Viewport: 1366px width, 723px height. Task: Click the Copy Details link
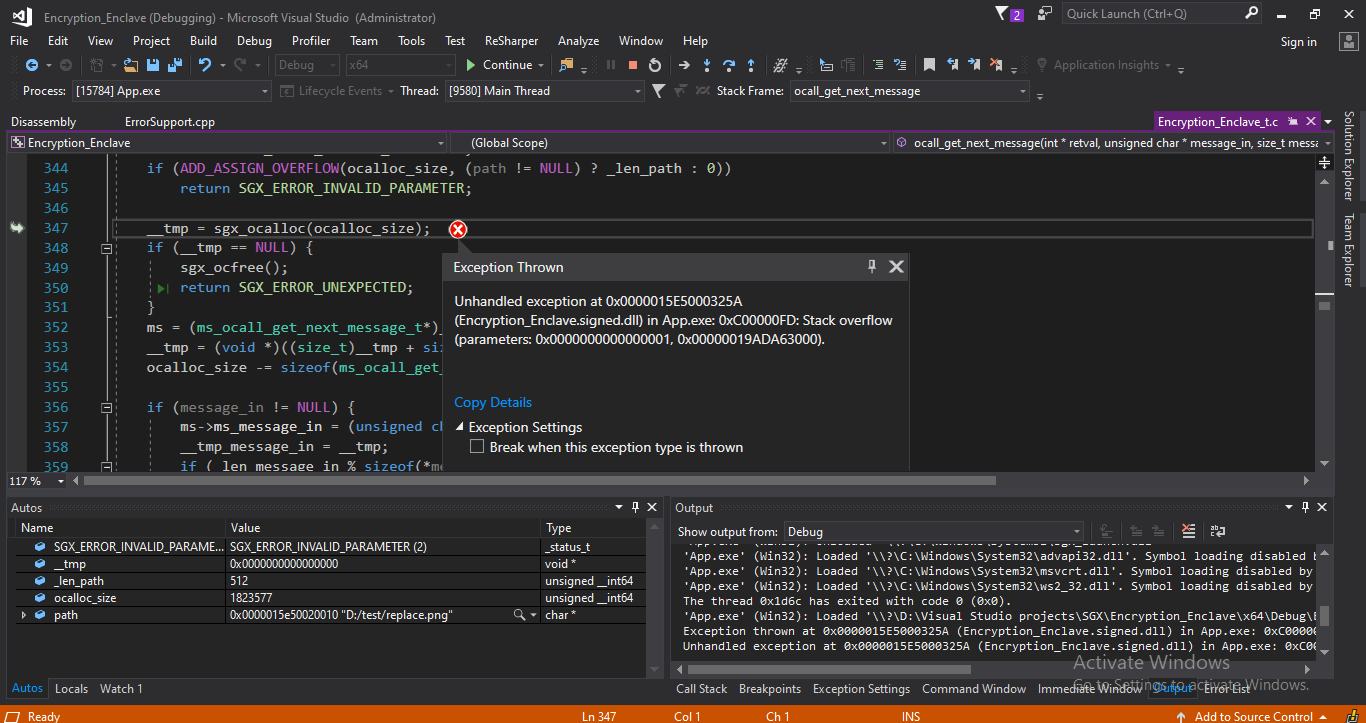pyautogui.click(x=492, y=401)
